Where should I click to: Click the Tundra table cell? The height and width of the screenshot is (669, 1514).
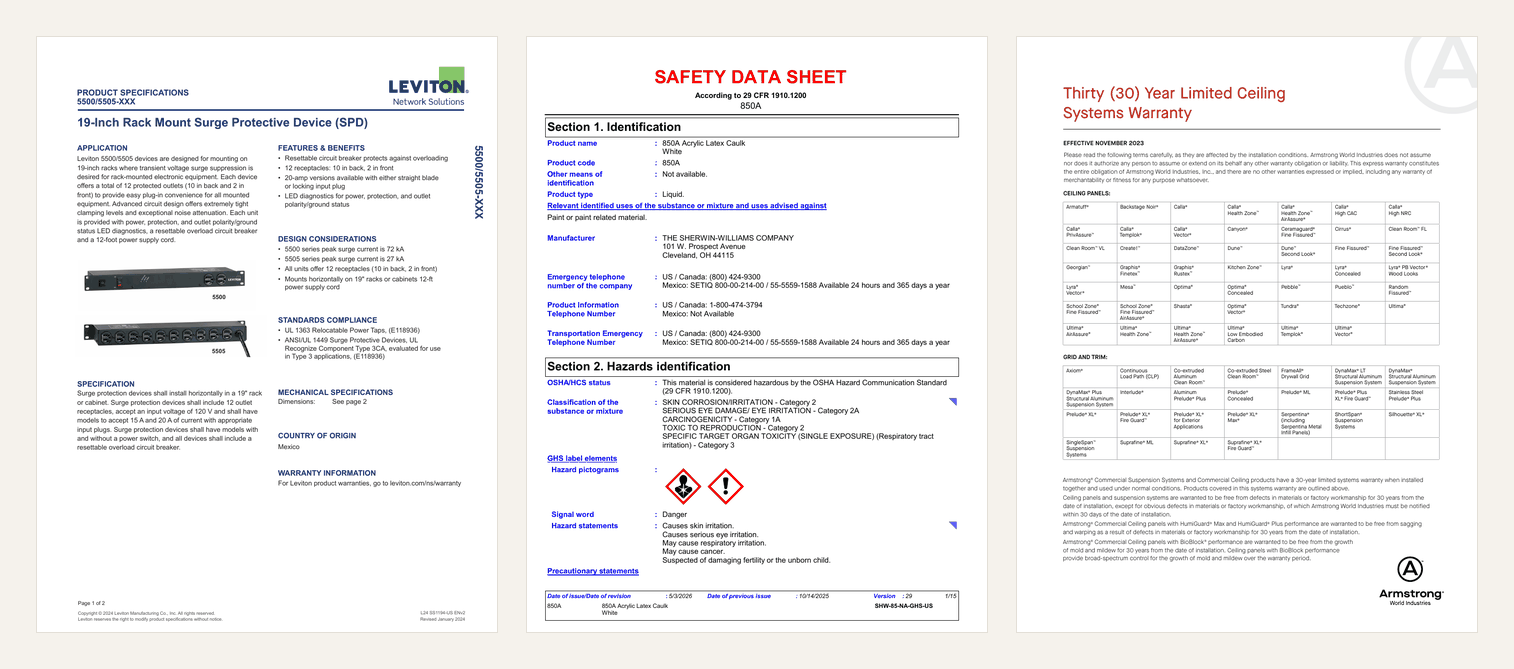[1304, 312]
